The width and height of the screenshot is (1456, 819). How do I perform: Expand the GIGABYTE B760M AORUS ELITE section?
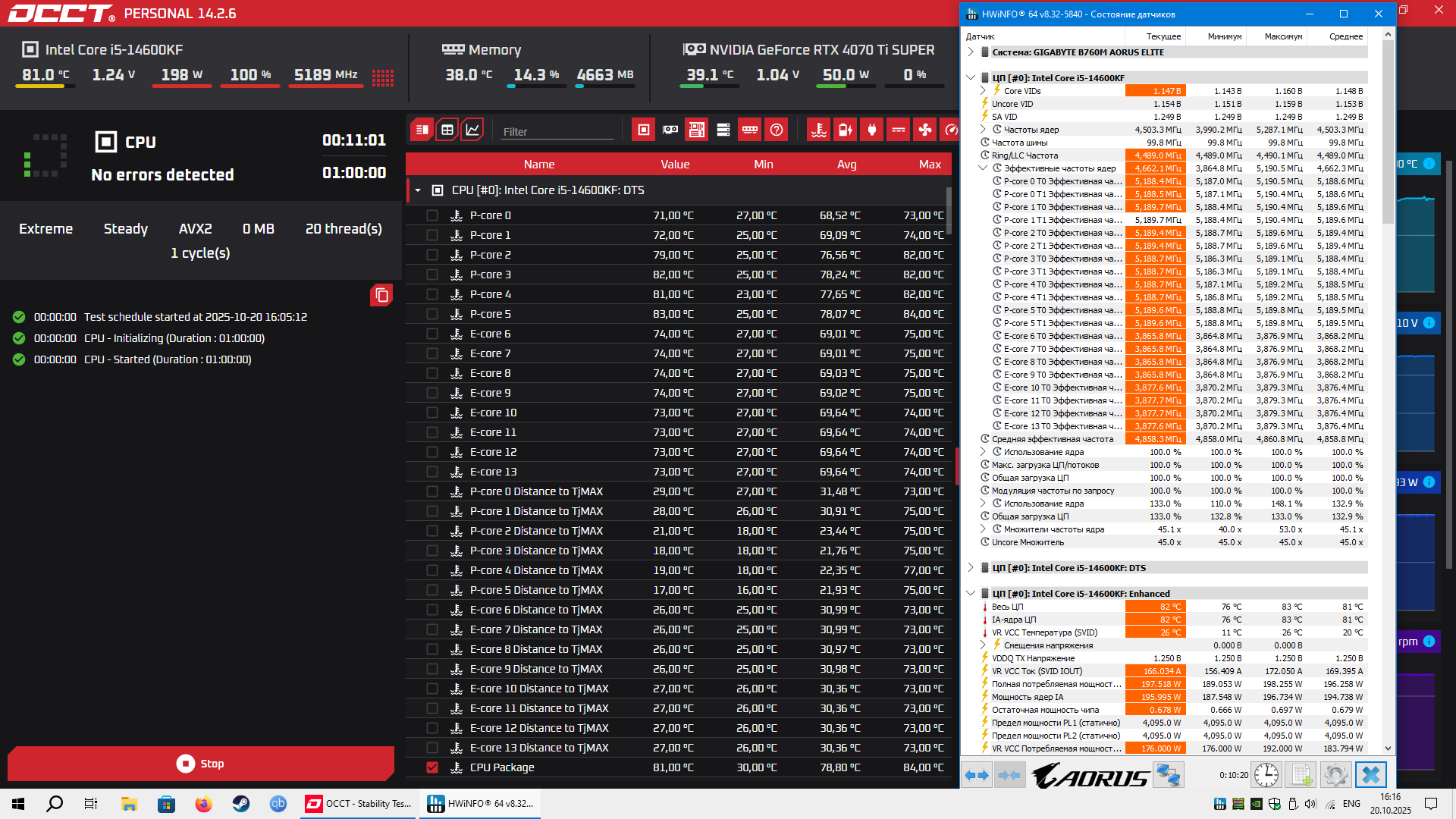971,52
